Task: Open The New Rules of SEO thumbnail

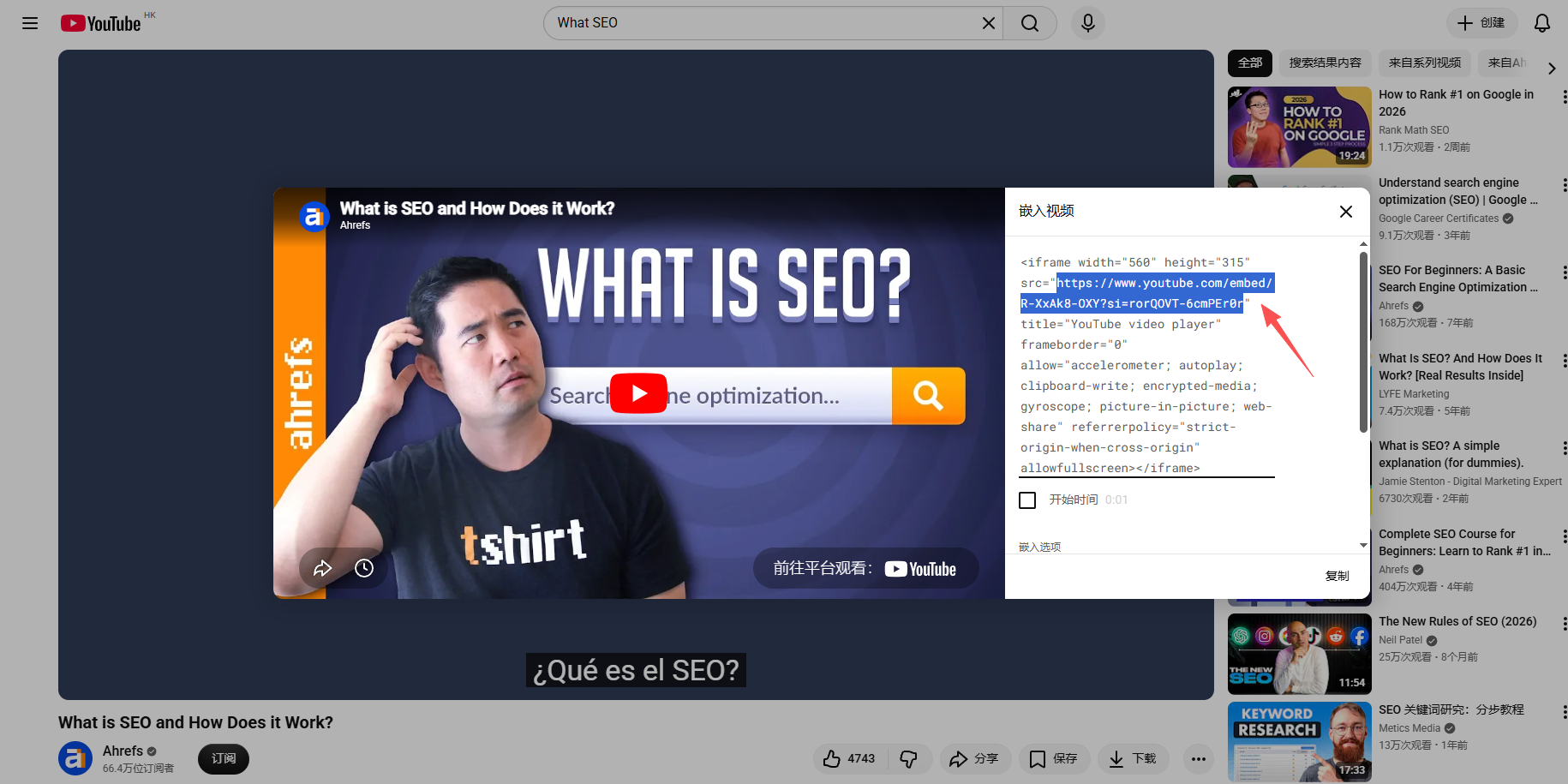Action: [x=1299, y=654]
